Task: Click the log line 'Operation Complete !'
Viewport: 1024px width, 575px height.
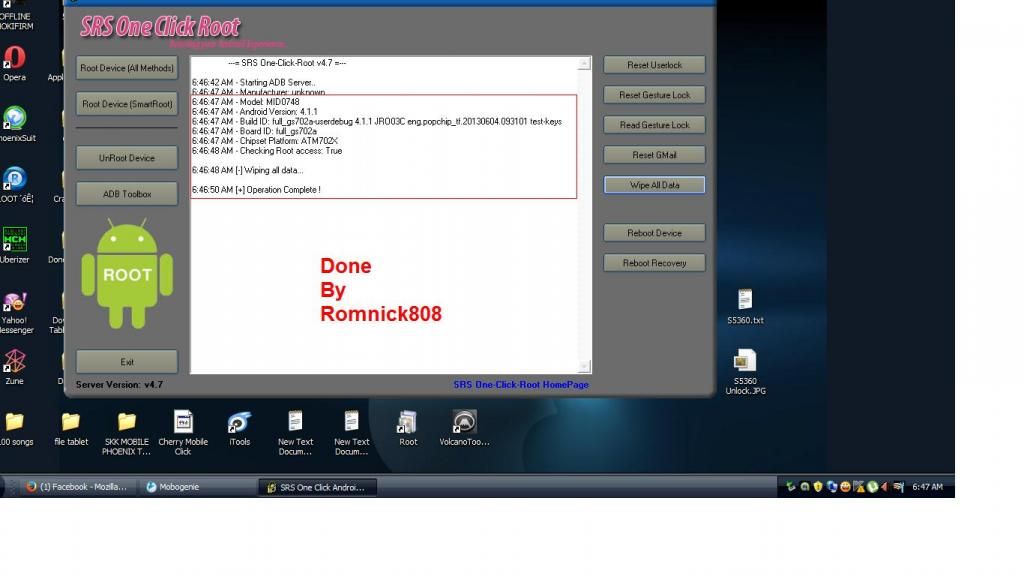Action: pyautogui.click(x=256, y=190)
